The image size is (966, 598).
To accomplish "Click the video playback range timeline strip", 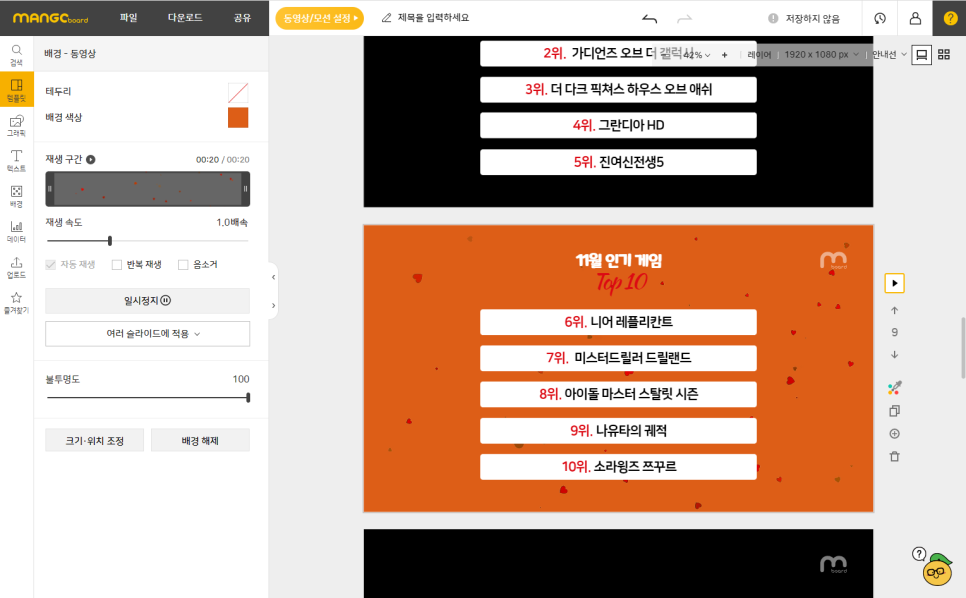I will pyautogui.click(x=147, y=189).
